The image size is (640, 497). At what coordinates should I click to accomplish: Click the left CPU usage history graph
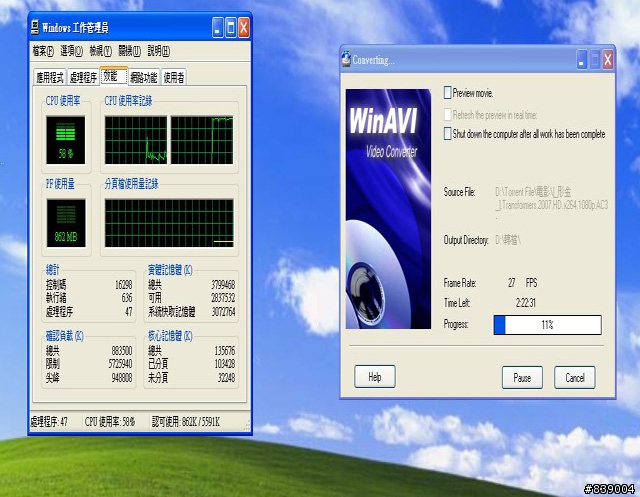136,140
